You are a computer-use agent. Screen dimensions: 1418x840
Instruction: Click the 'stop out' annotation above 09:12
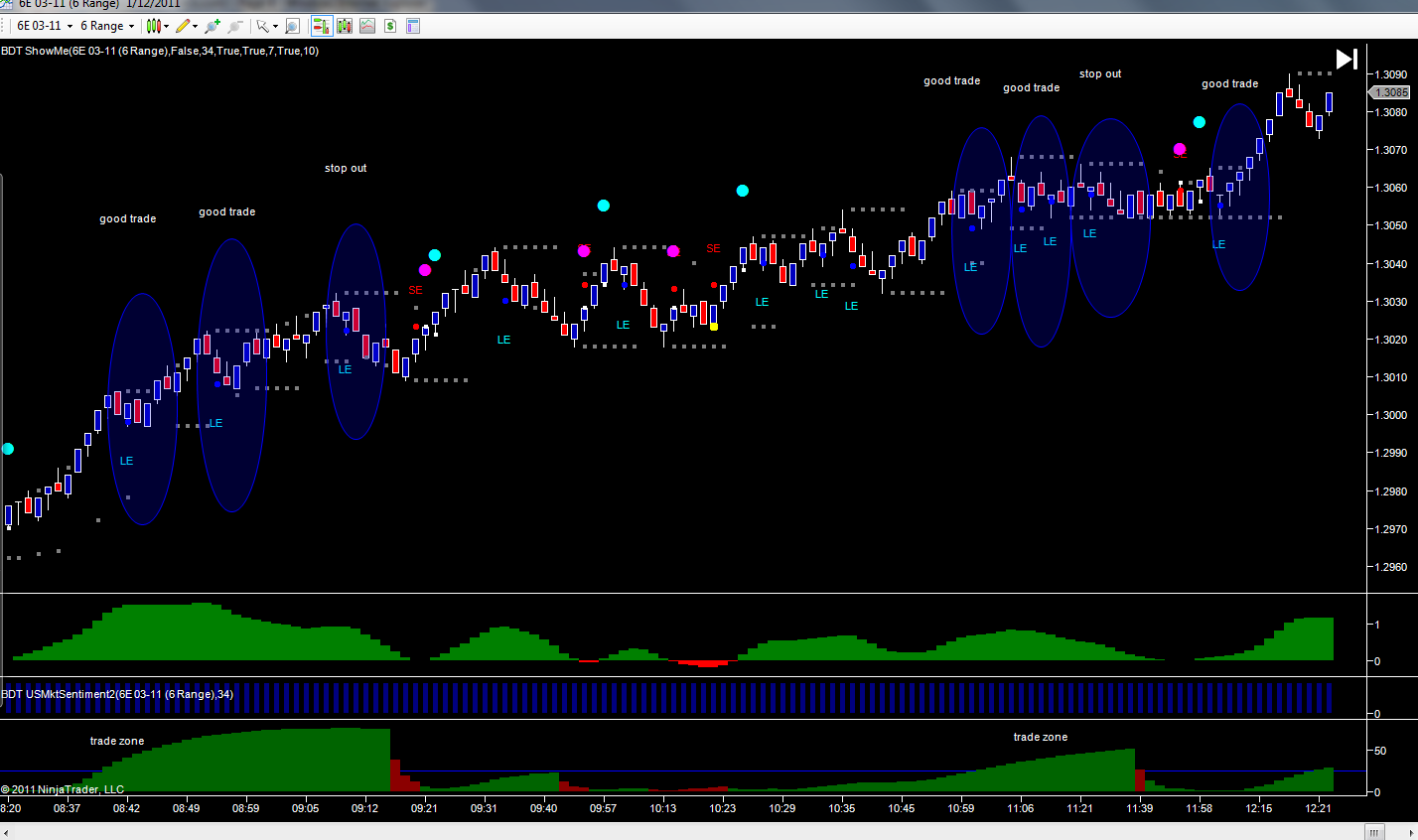pyautogui.click(x=346, y=168)
